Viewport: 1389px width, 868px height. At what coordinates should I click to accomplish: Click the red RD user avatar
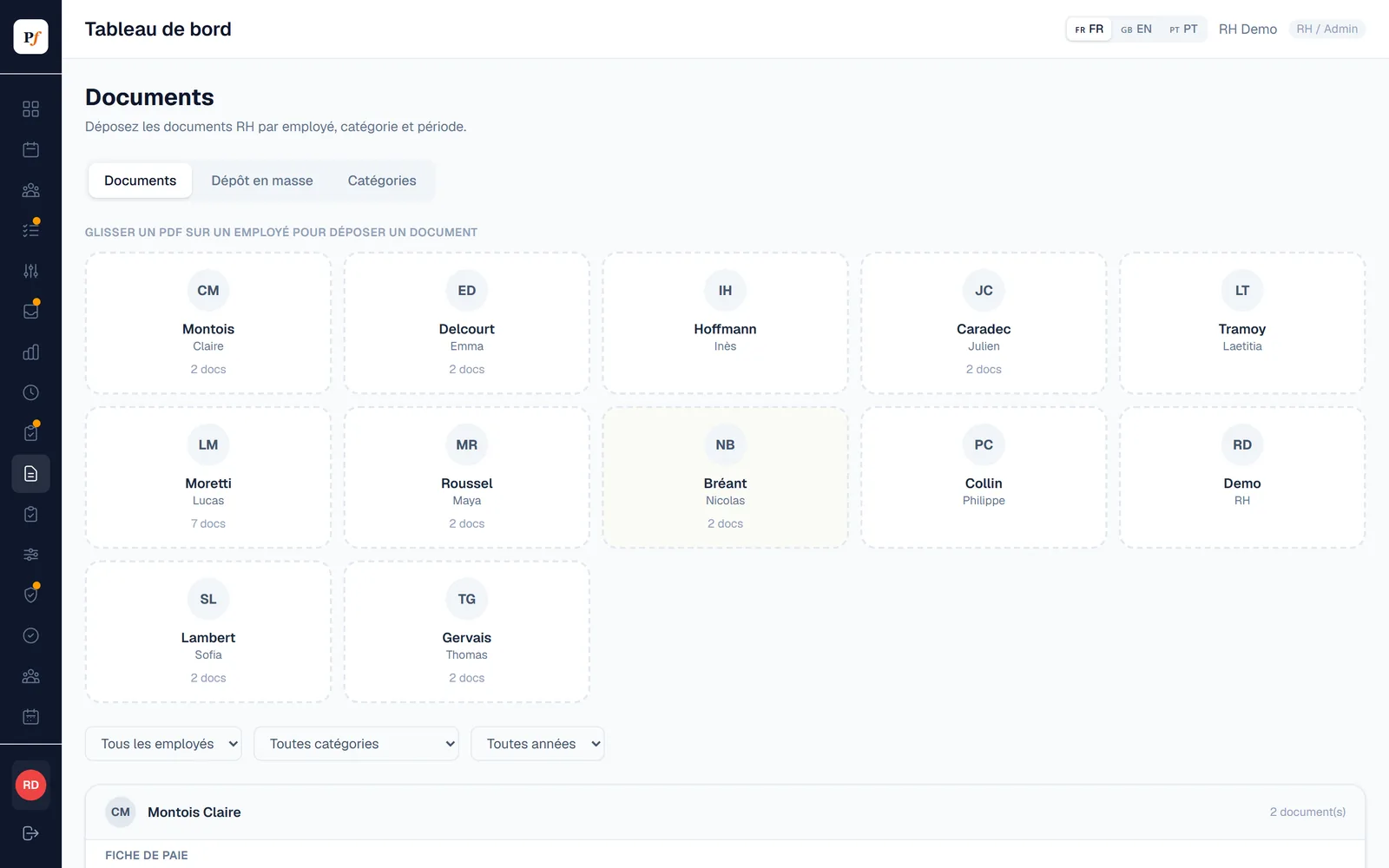[30, 786]
